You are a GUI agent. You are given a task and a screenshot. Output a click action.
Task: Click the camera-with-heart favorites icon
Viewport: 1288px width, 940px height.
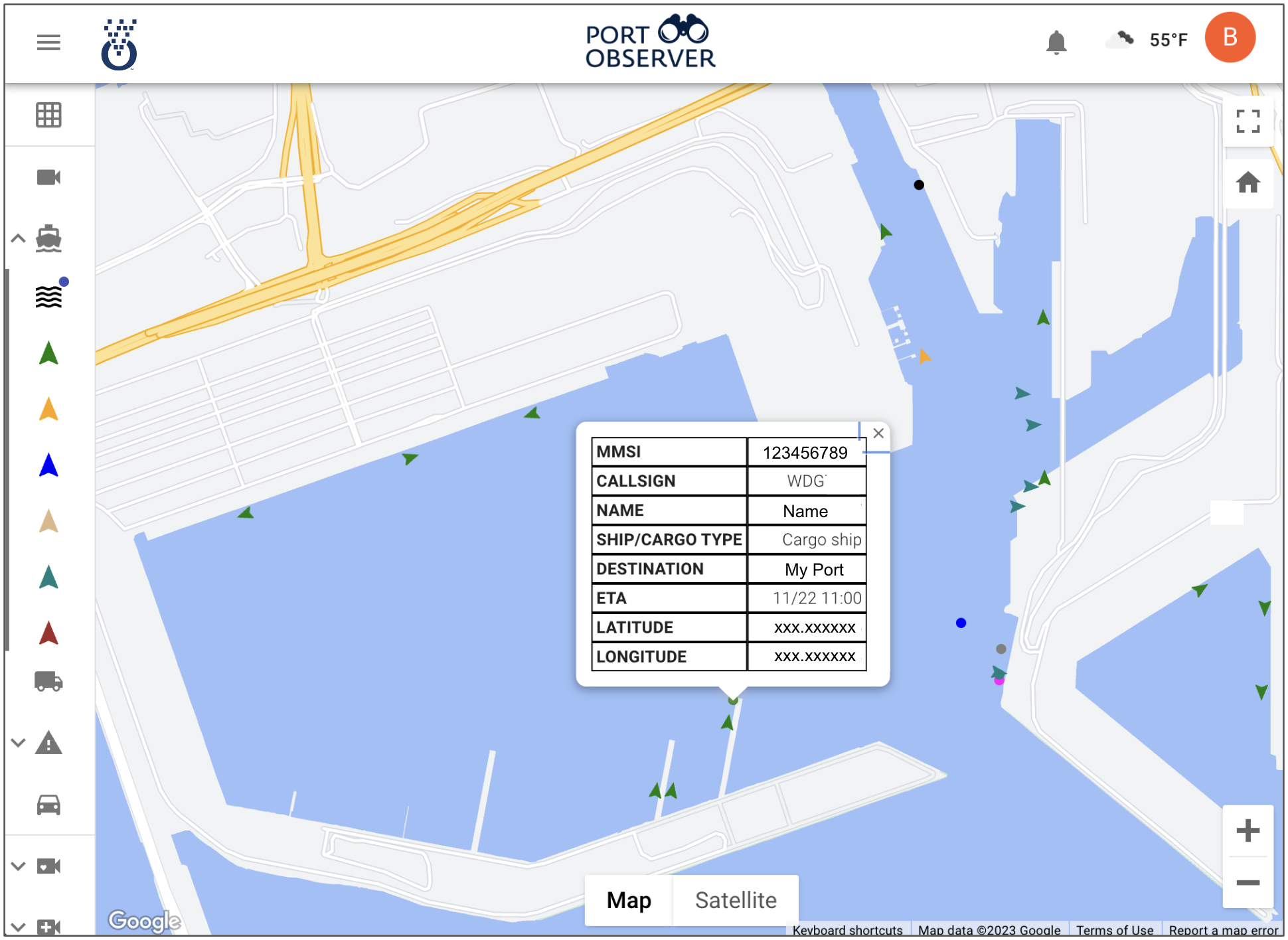(48, 866)
